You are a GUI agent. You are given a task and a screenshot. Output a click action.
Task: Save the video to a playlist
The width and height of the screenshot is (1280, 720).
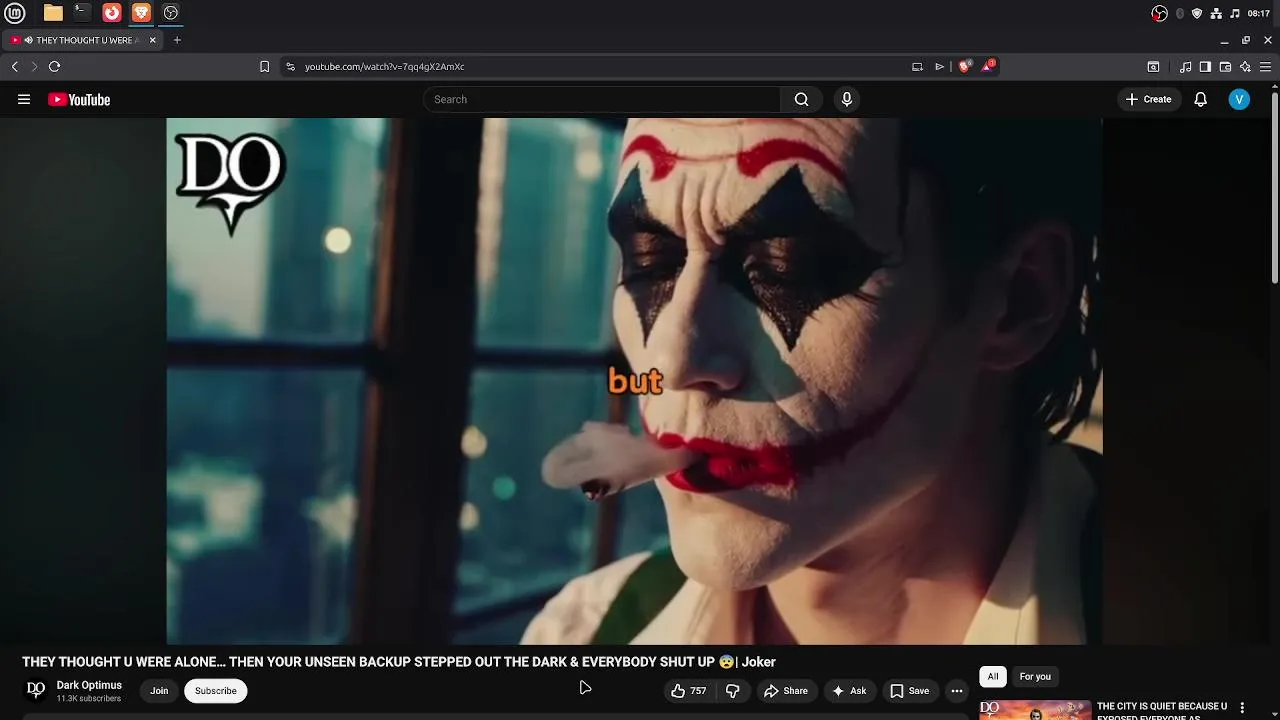click(910, 691)
